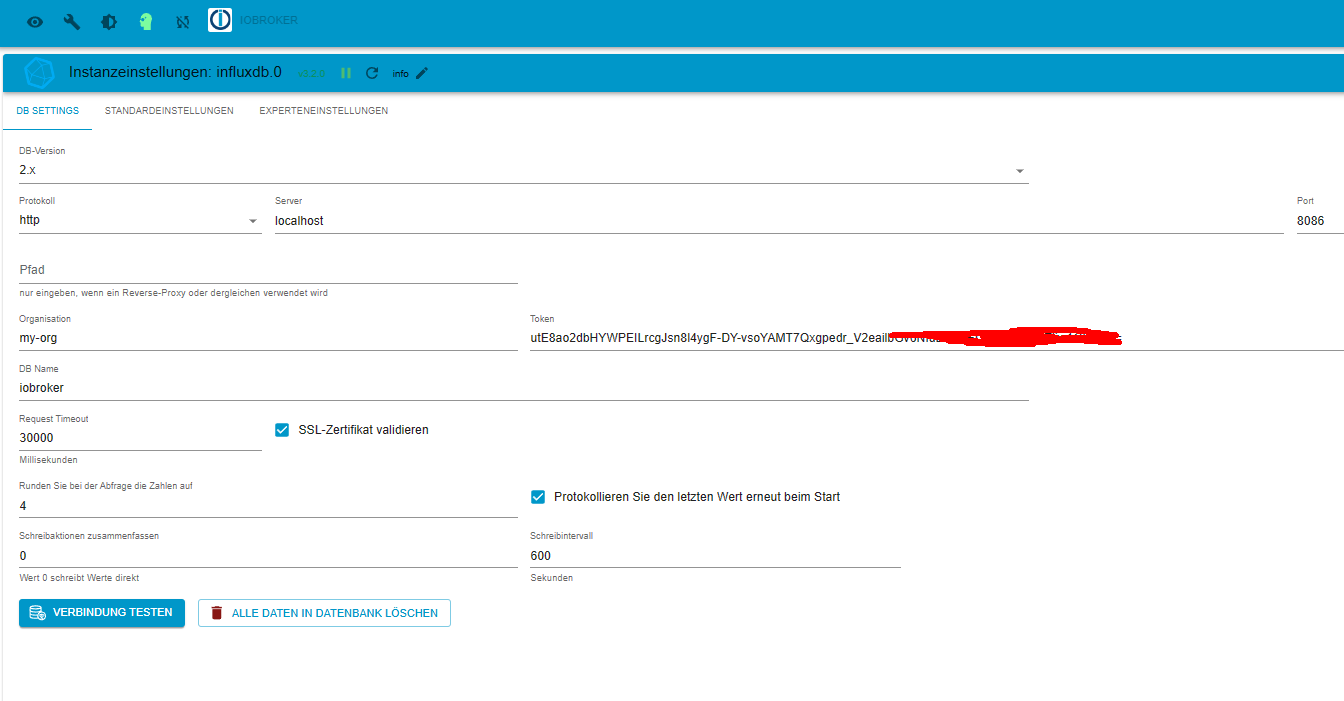Click the Instanzeinstellungen: influxdb.0 title
This screenshot has width=1344, height=701.
coord(175,72)
